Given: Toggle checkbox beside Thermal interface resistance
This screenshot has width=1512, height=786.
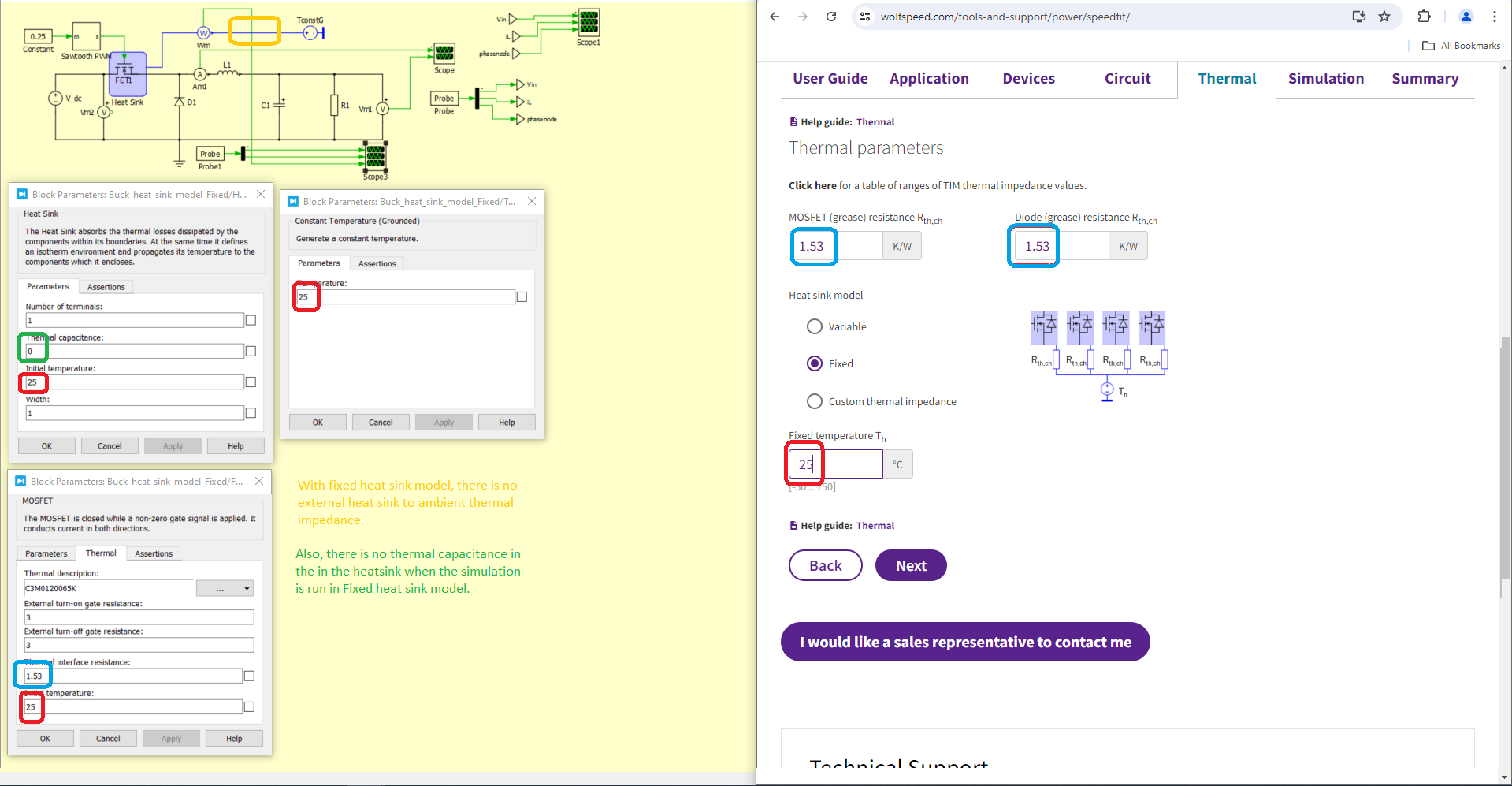Looking at the screenshot, I should 249,676.
